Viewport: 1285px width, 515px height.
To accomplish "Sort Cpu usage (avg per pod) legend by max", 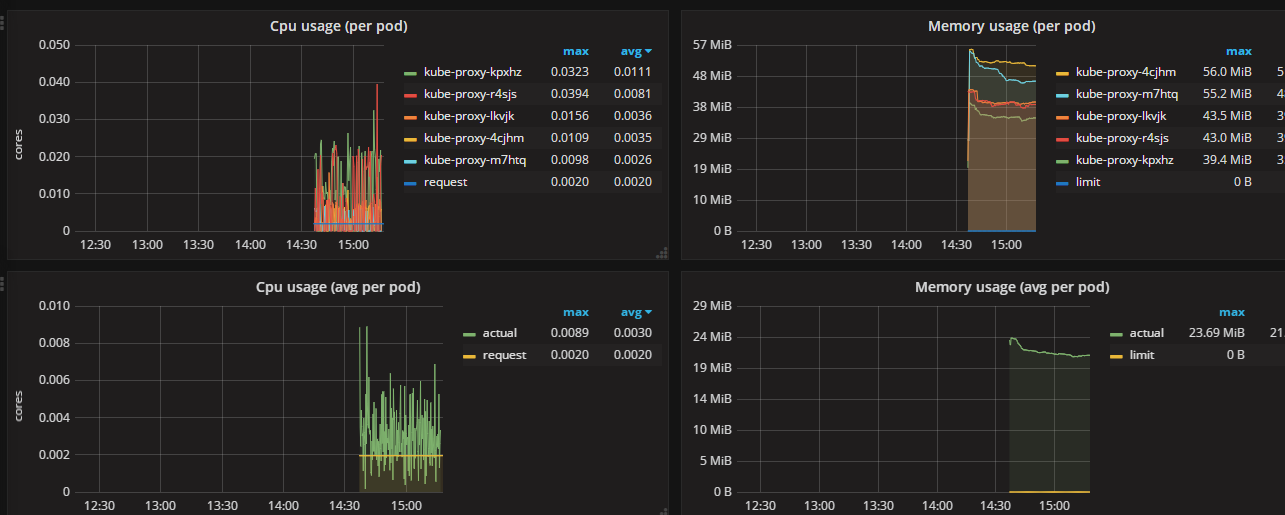I will click(576, 312).
